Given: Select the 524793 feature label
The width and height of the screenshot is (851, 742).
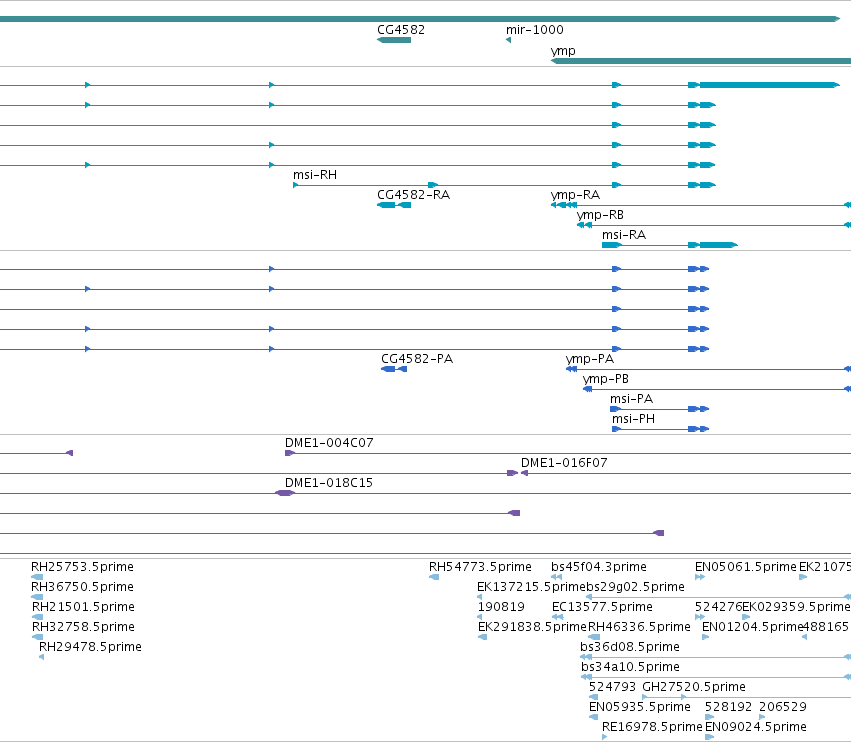Looking at the screenshot, I should coord(612,687).
